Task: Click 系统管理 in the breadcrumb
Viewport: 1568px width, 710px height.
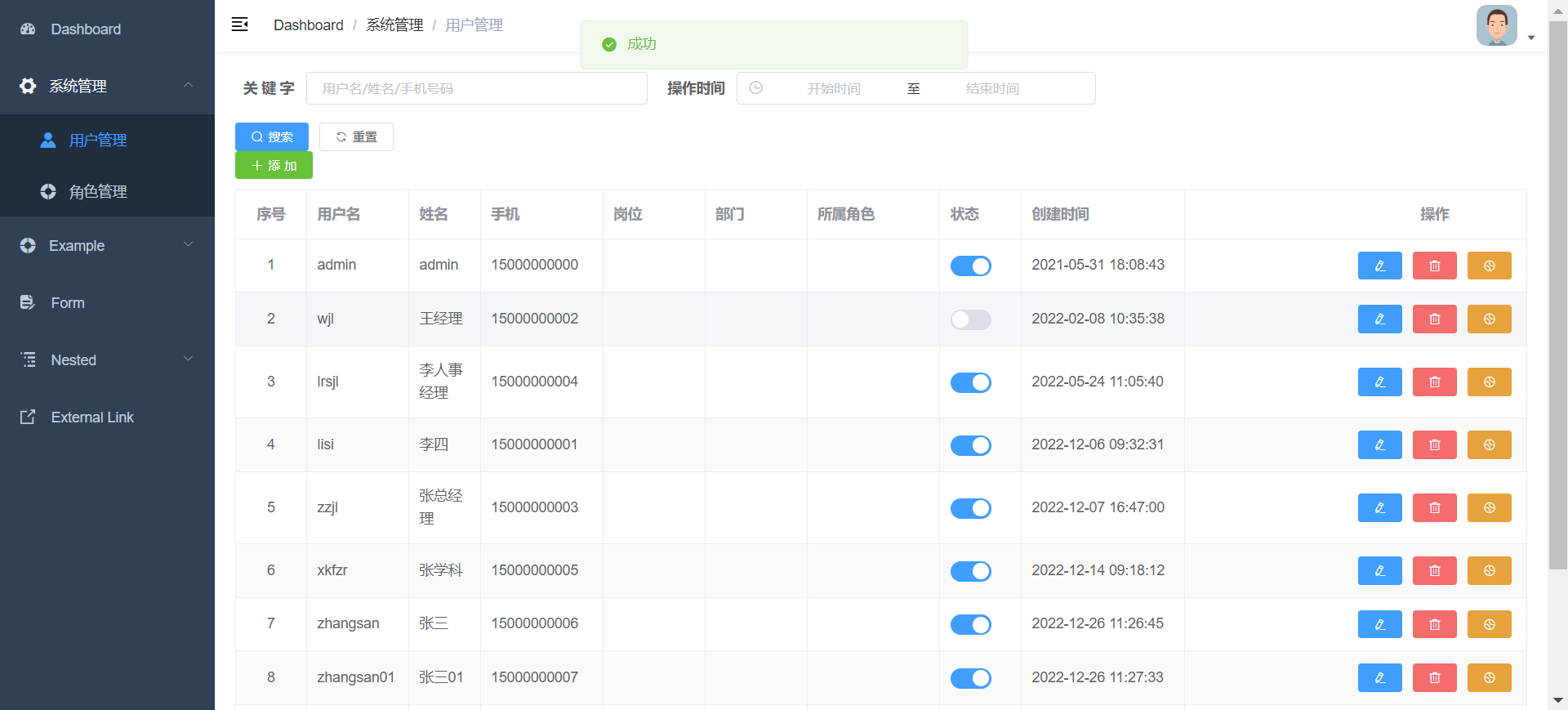Action: point(394,25)
